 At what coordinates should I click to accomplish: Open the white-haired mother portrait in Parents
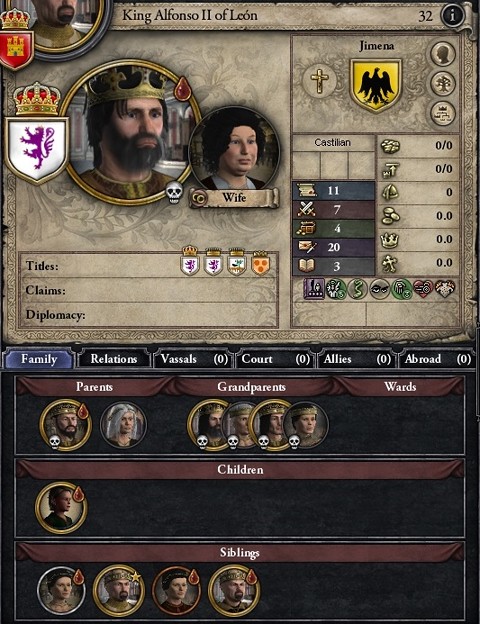coord(123,425)
